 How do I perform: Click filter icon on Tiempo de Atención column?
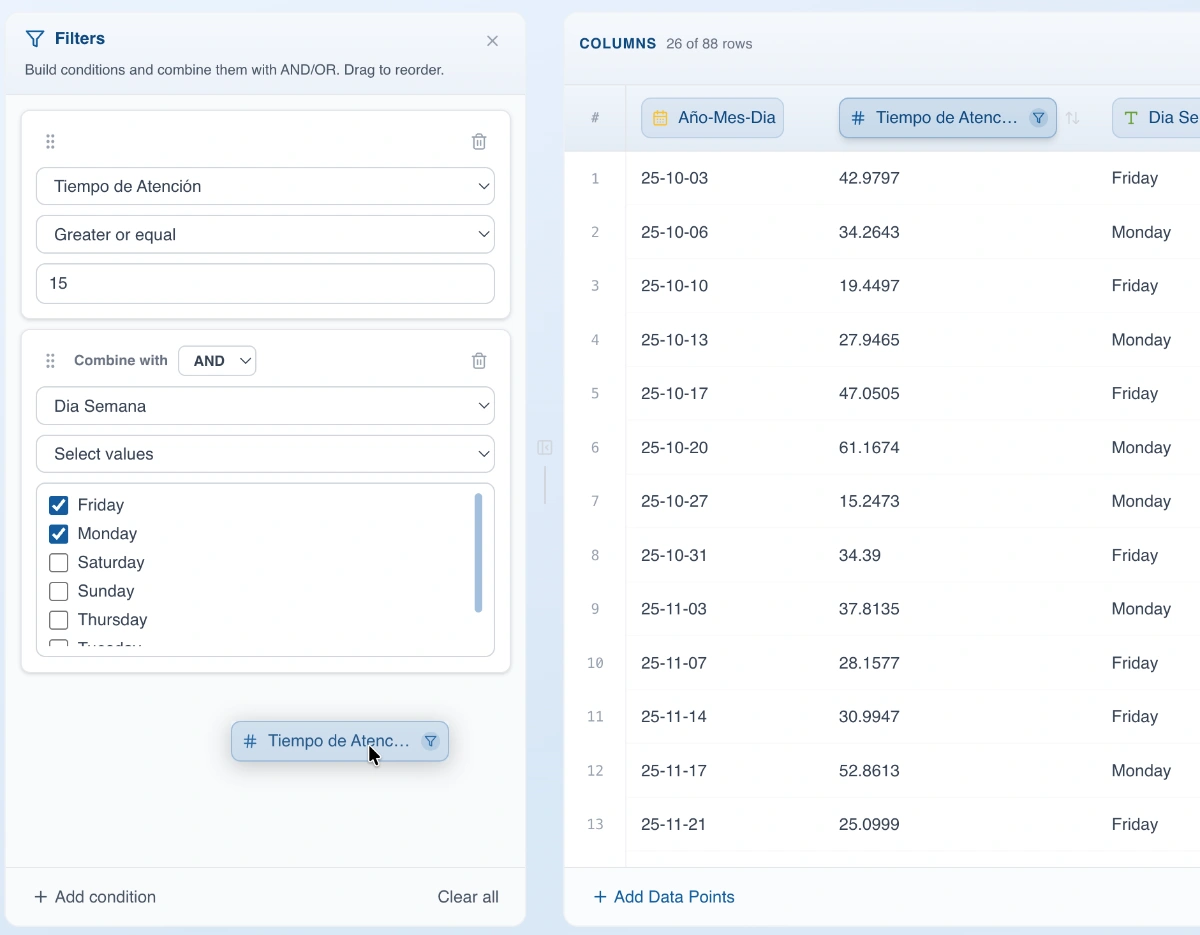[x=1038, y=118]
